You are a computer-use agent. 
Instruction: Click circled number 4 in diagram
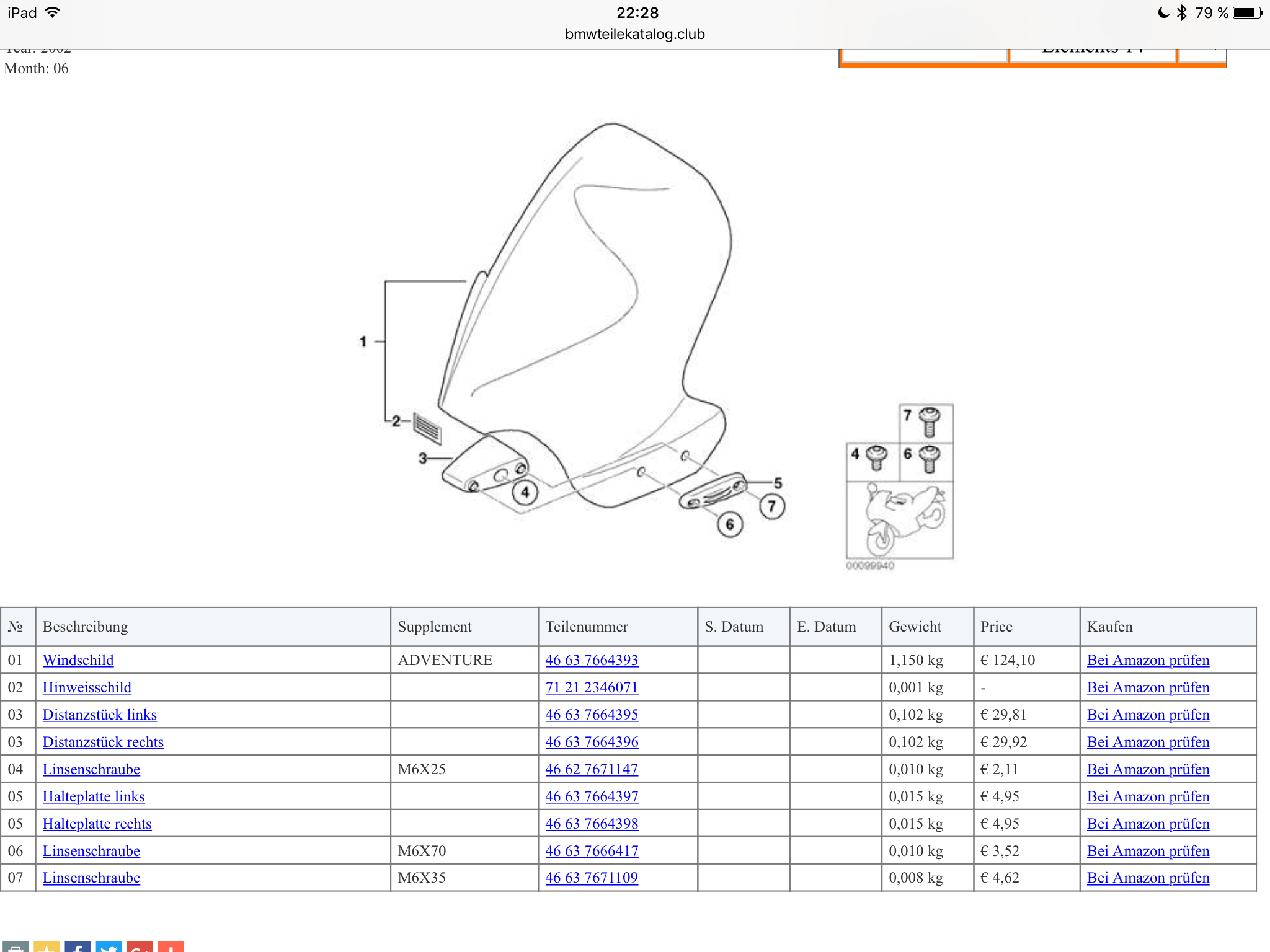pyautogui.click(x=525, y=493)
